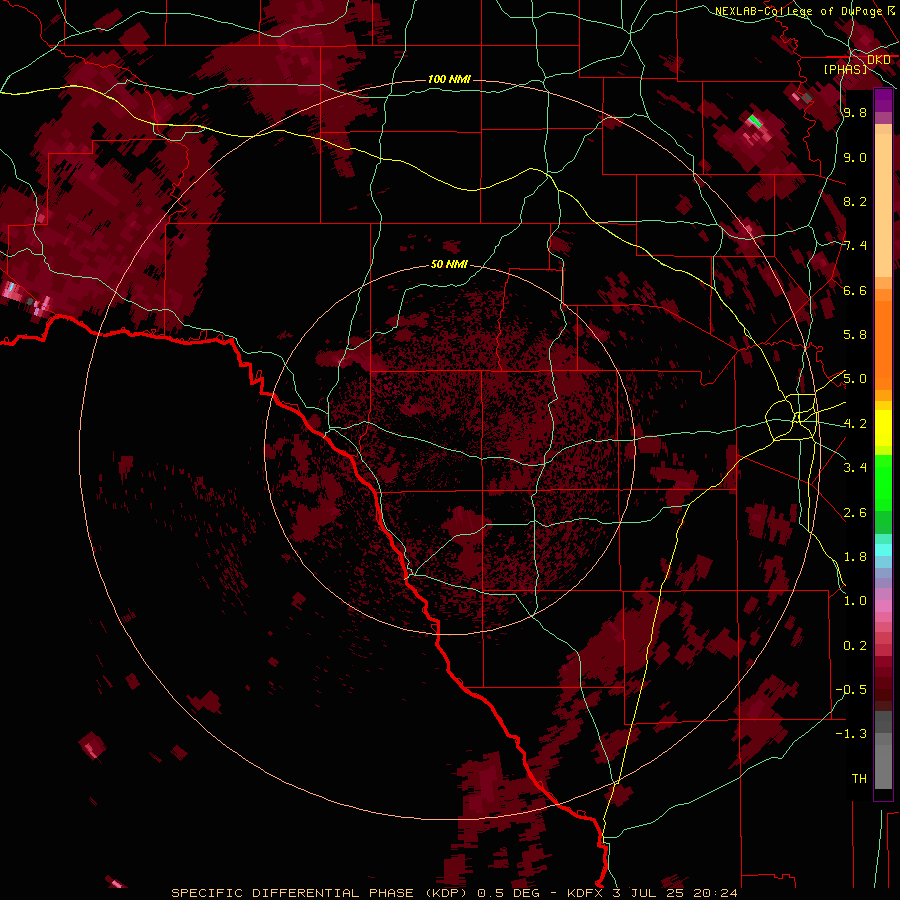Screen dimensions: 900x900
Task: Click the 5.0 value on the scale
Action: (855, 379)
